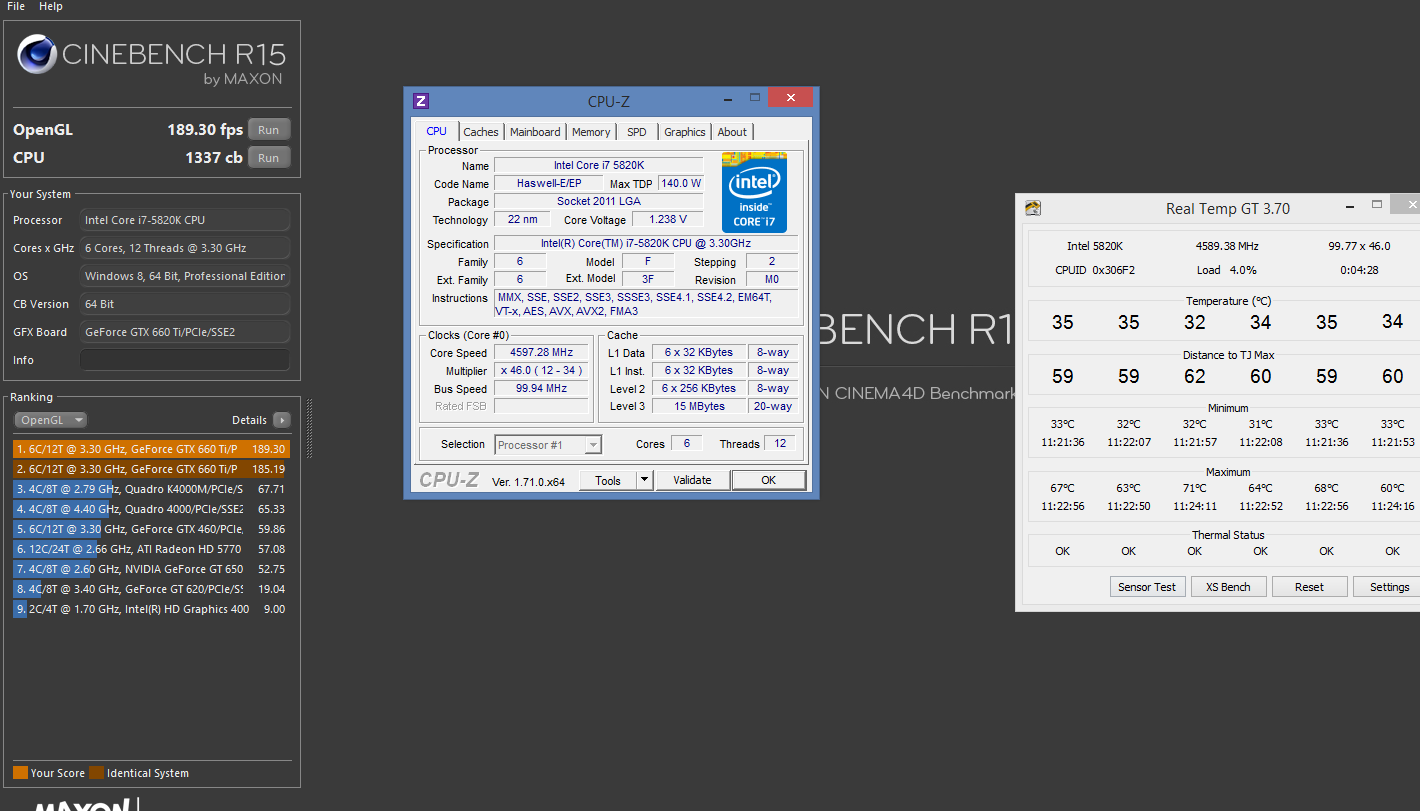
Task: Click the Intel Core i7 logo in CPU-Z
Action: [x=754, y=192]
